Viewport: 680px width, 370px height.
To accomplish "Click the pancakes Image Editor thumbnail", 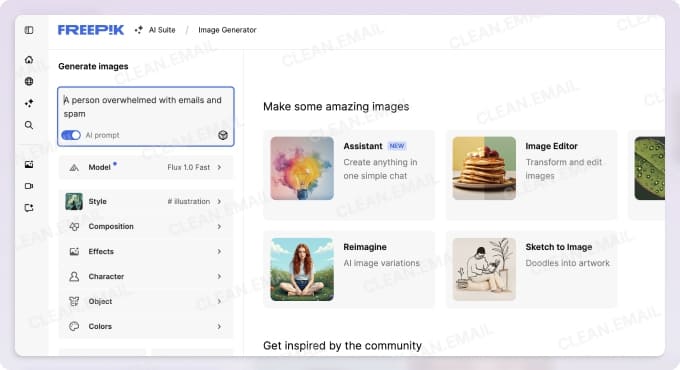I will pos(484,168).
